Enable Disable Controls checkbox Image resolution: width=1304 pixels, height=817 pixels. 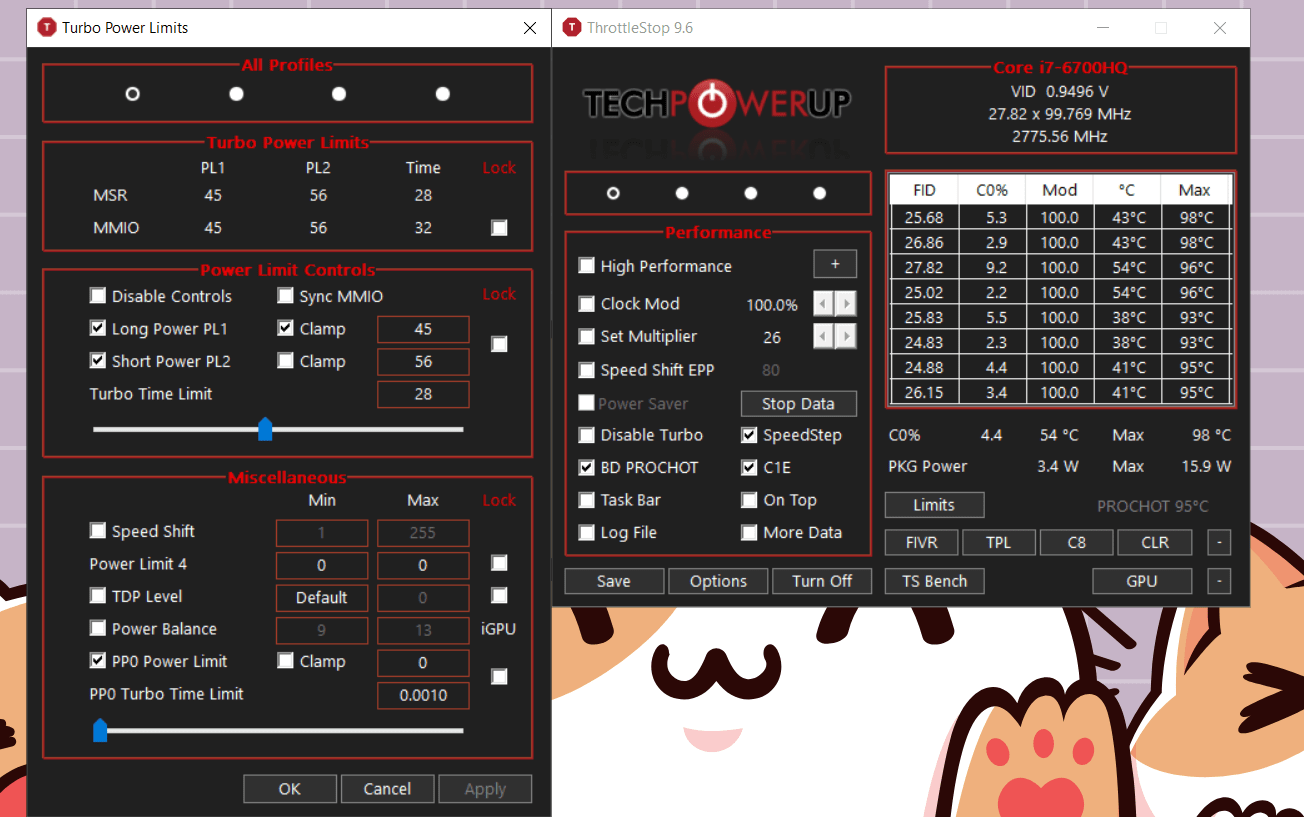tap(98, 296)
